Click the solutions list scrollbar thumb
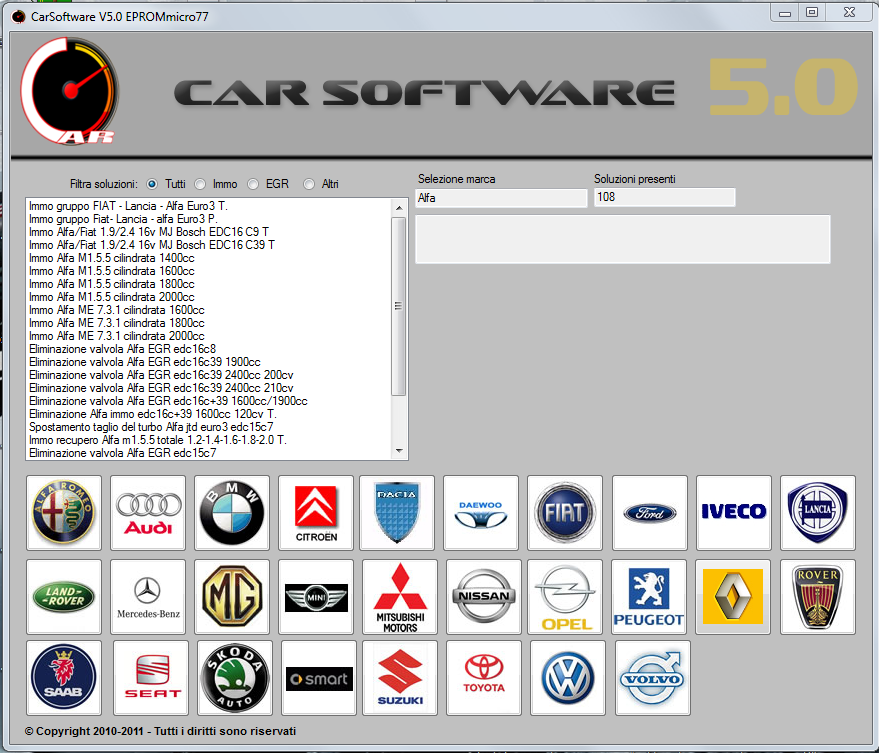The width and height of the screenshot is (879, 753). (x=399, y=306)
